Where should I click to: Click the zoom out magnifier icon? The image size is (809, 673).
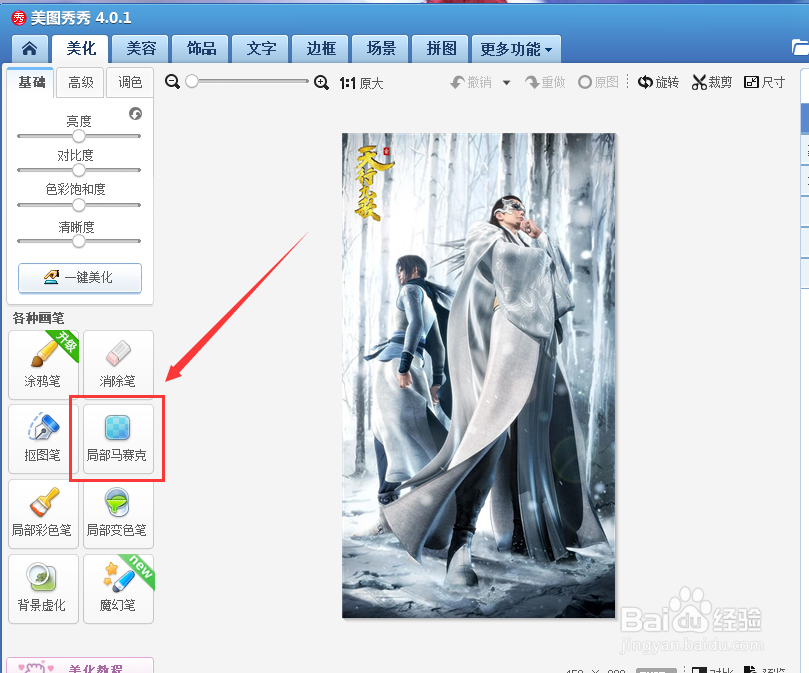coord(172,82)
